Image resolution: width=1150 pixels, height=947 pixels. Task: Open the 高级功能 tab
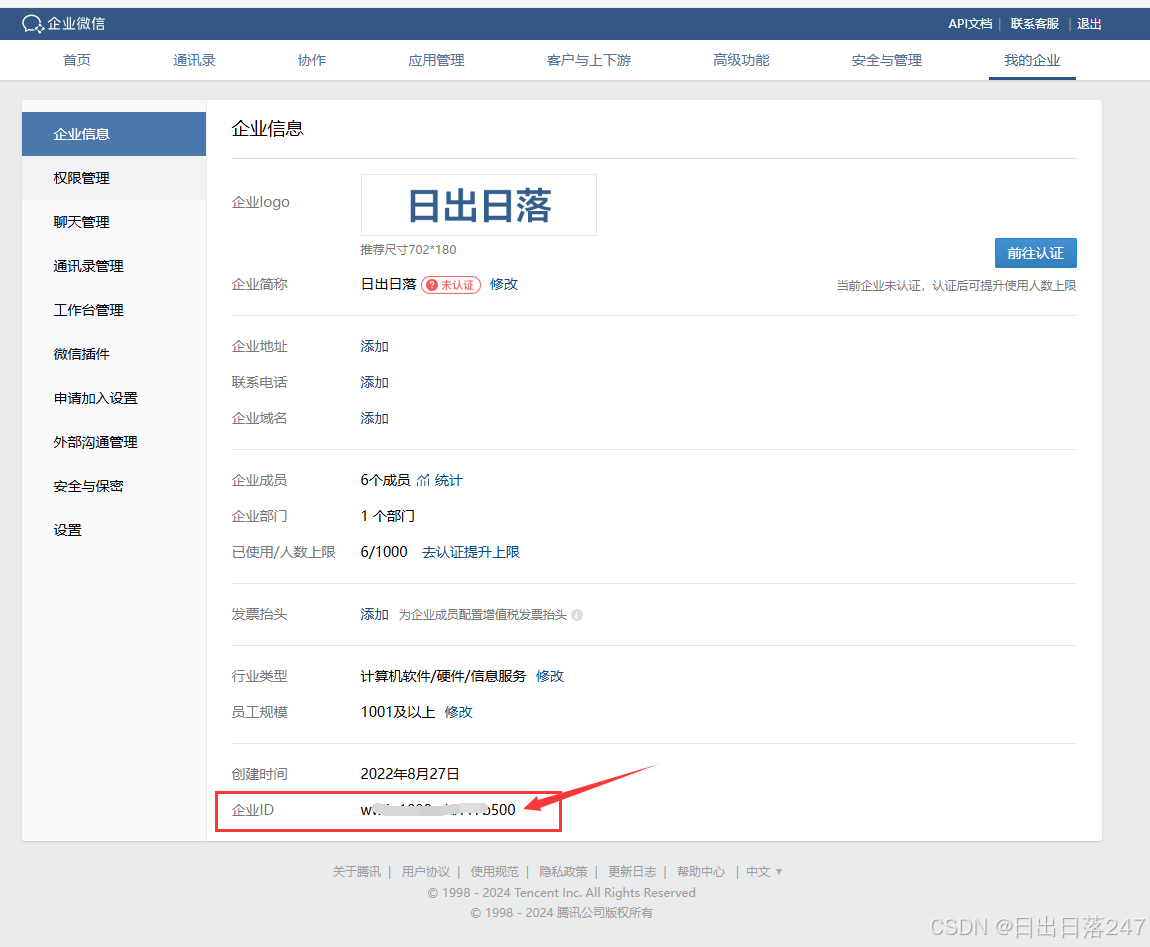(741, 60)
